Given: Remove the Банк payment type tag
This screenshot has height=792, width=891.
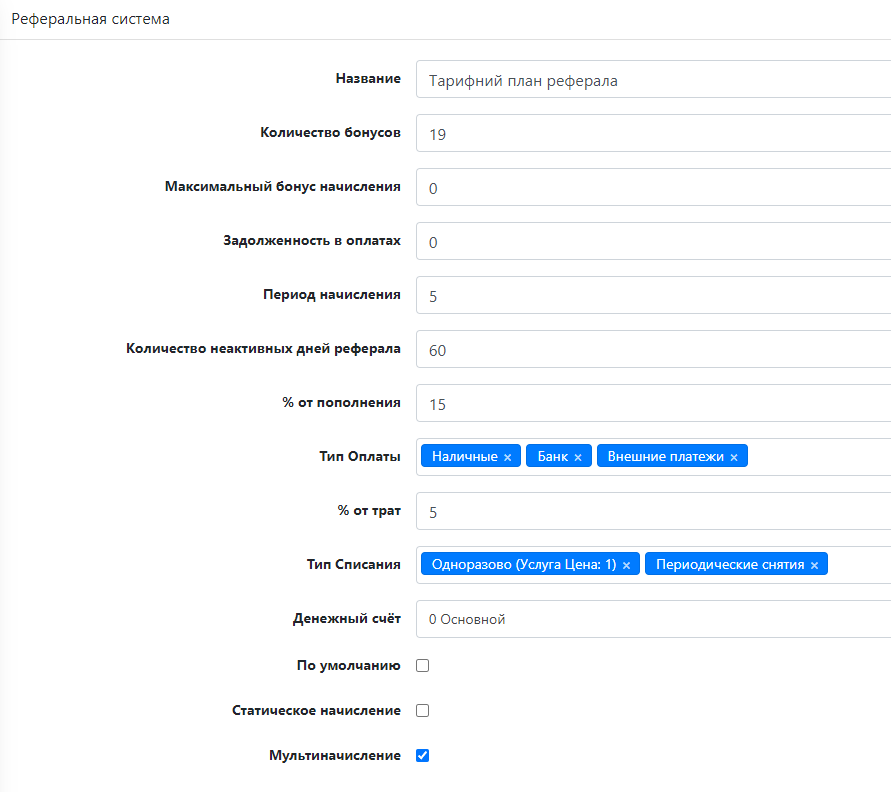Looking at the screenshot, I should [577, 457].
